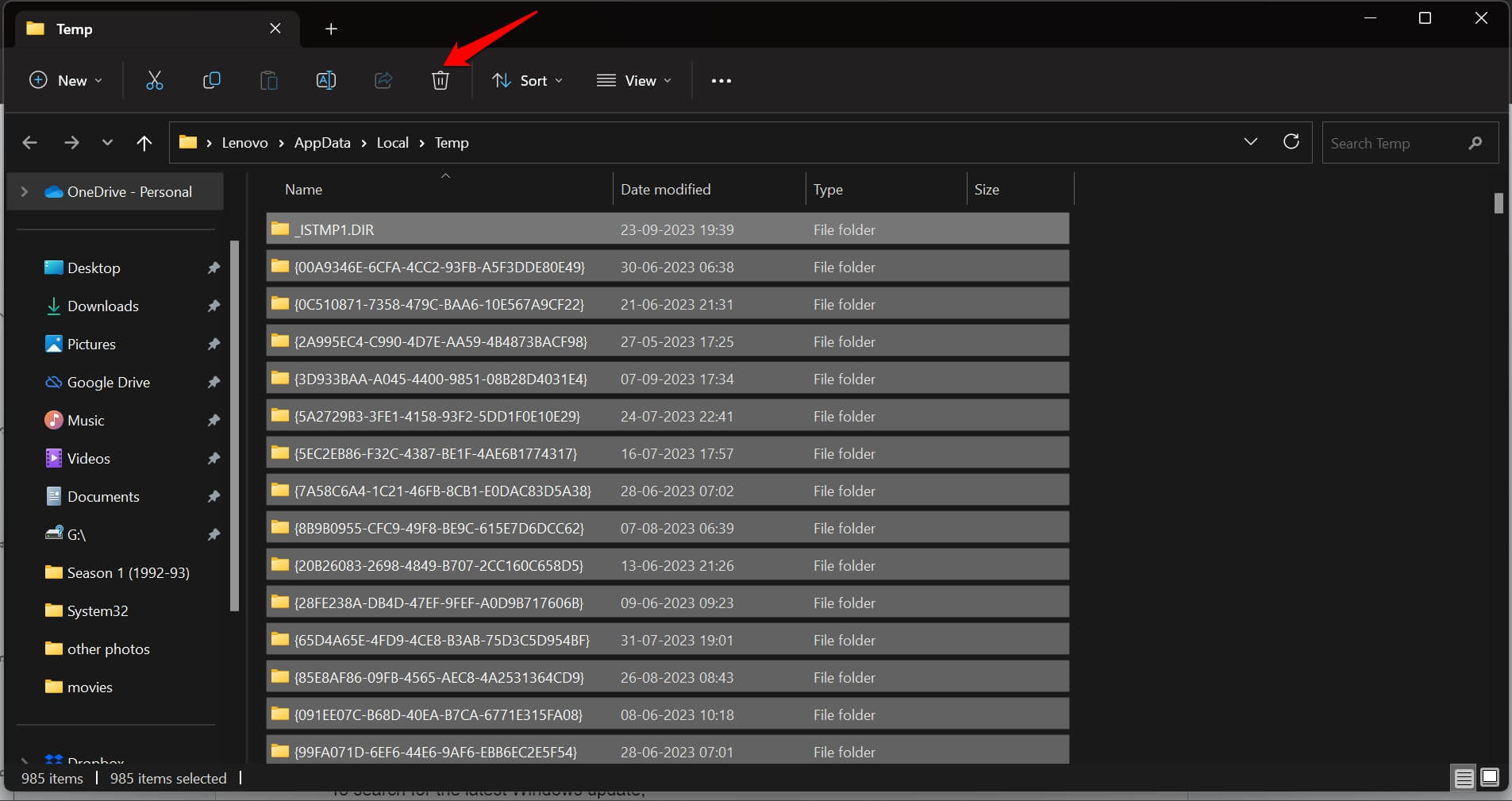Open the Sort dropdown menu
This screenshot has height=801, width=1512.
527,81
